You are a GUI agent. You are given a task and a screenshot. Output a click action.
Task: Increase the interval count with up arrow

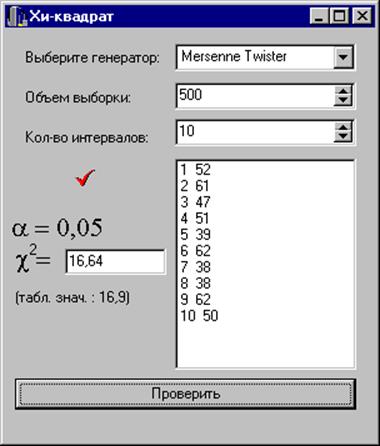[343, 127]
